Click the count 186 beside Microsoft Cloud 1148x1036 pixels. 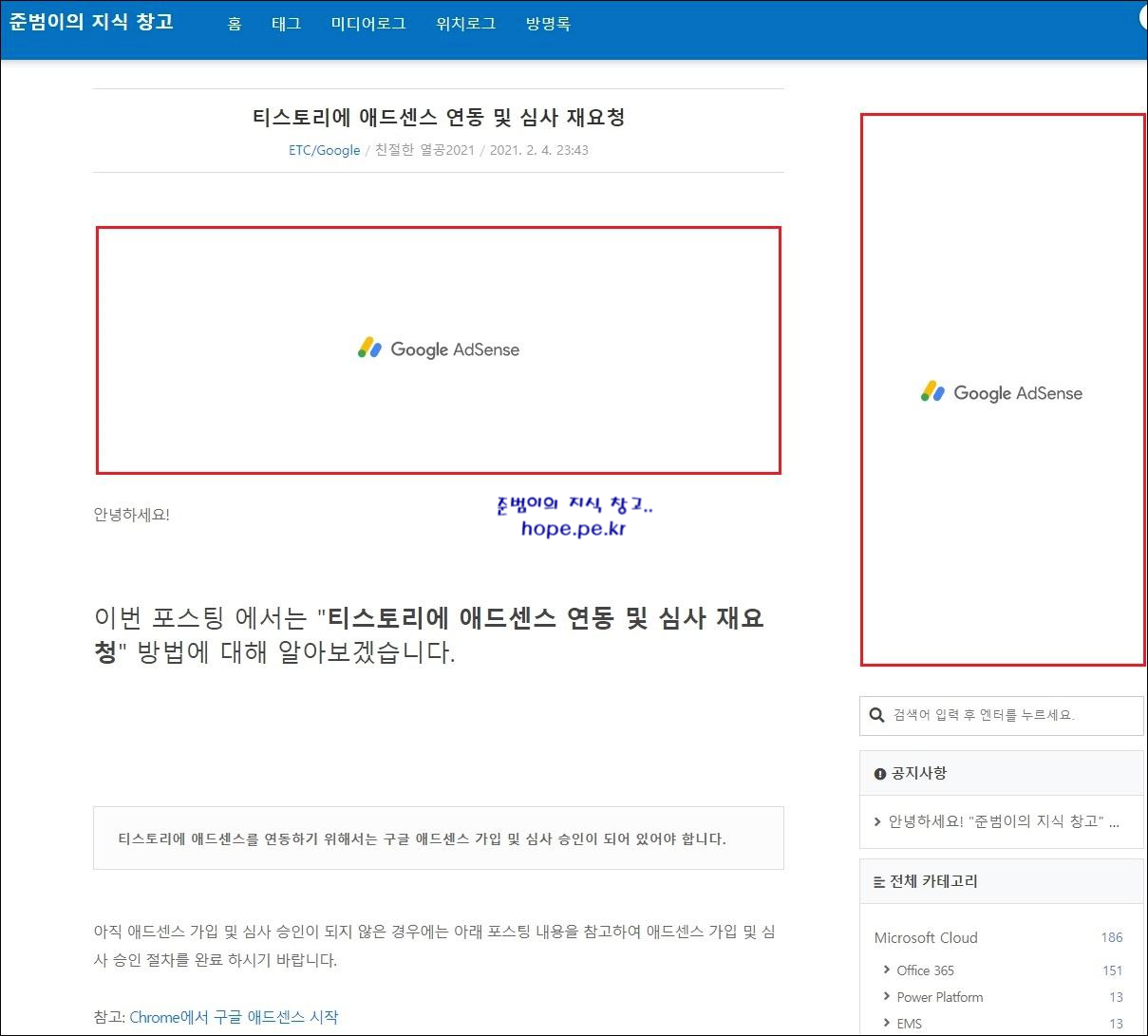click(x=1112, y=937)
